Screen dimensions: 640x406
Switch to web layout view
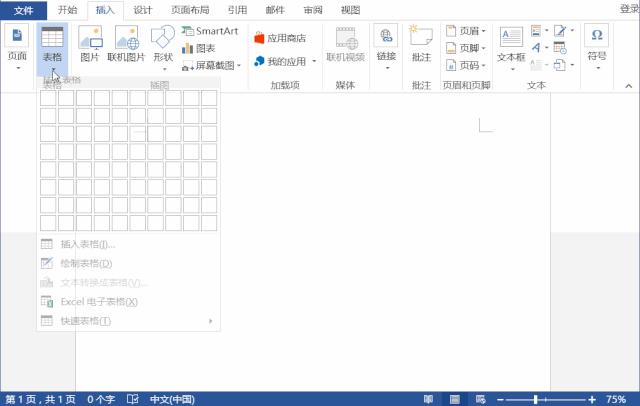[x=480, y=399]
